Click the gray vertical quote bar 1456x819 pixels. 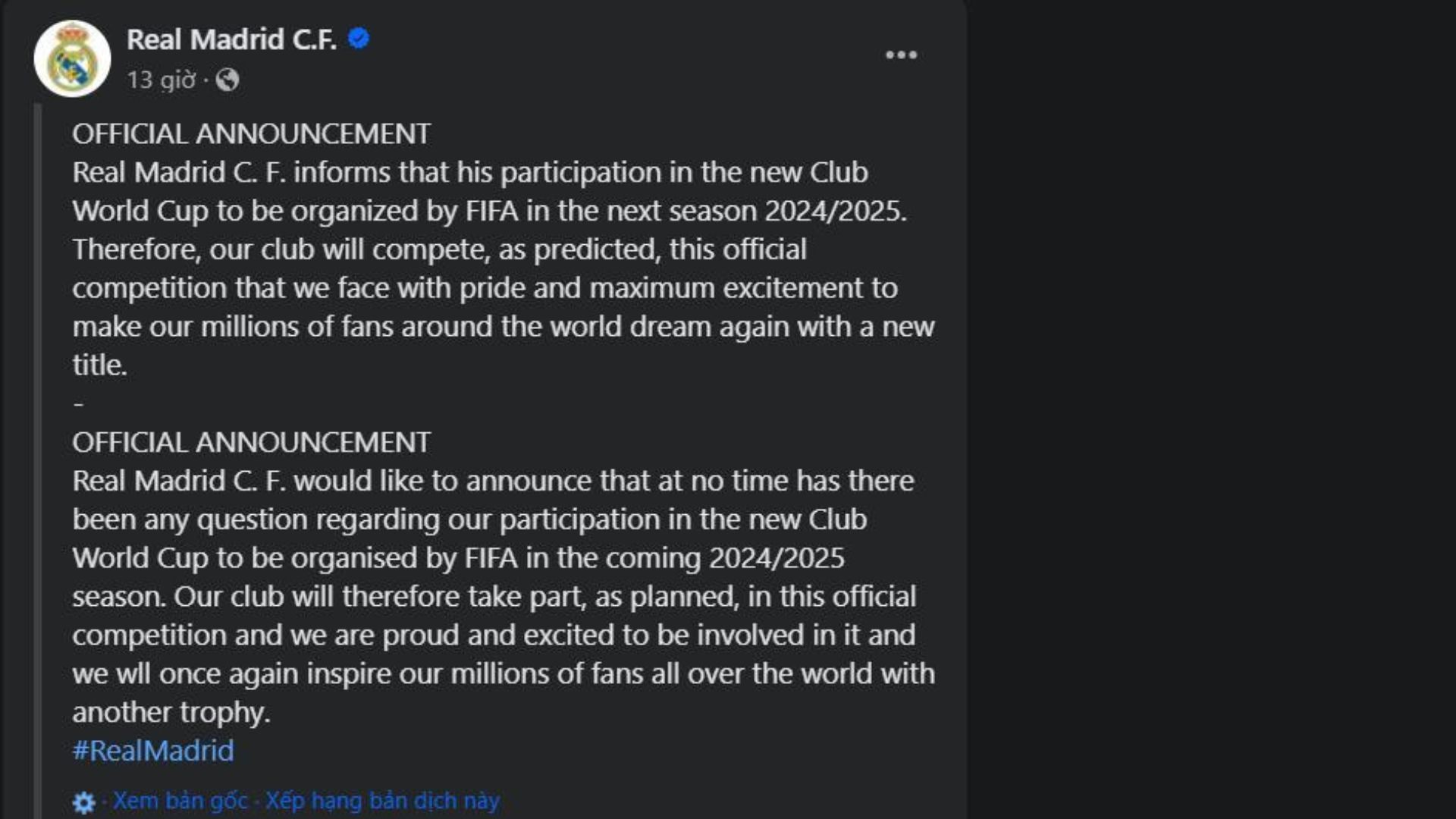coord(37,455)
